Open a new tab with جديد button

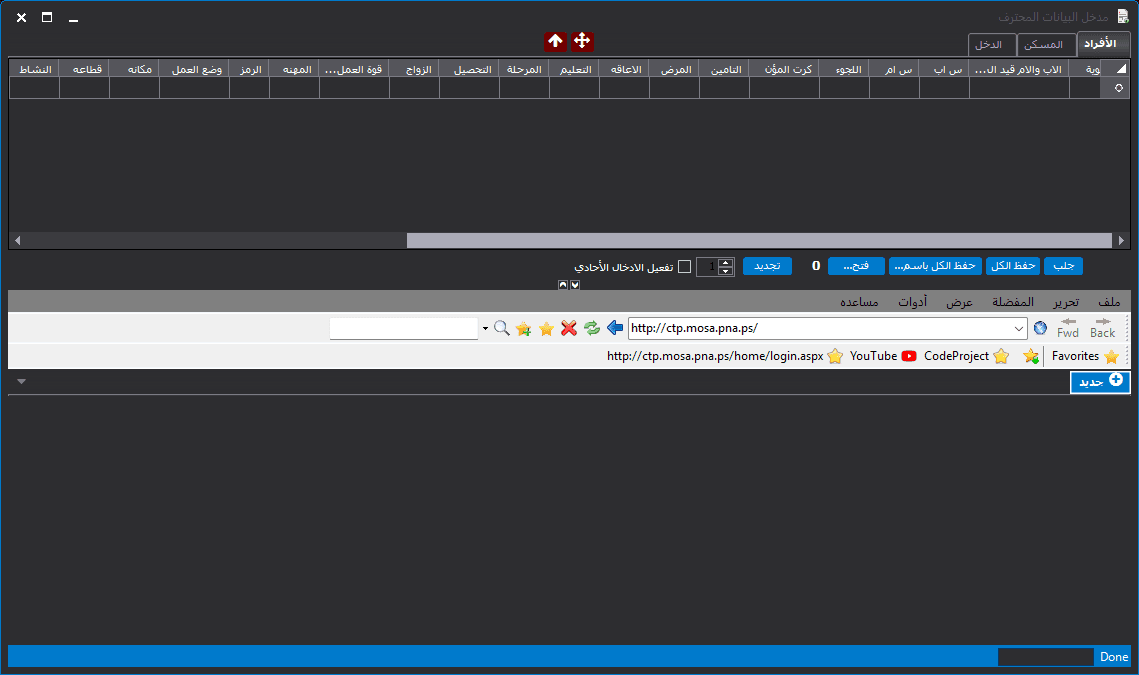pos(1100,381)
